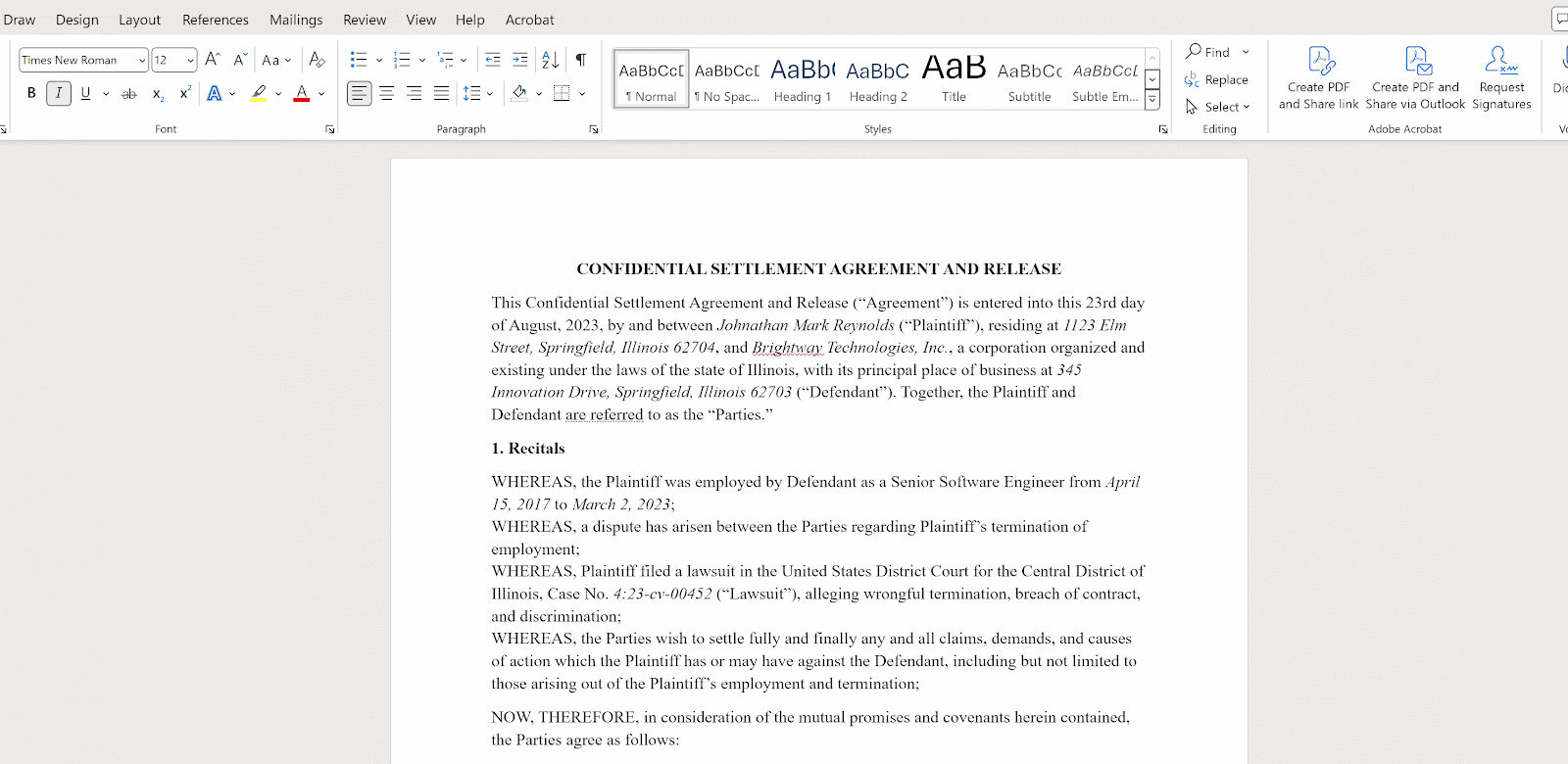Open the References tab

tap(216, 20)
